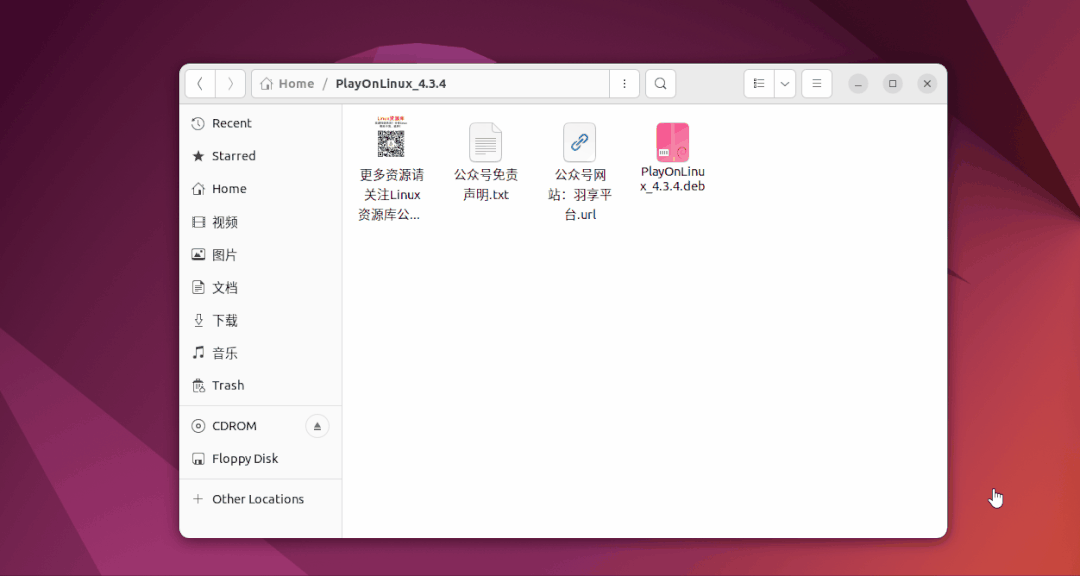This screenshot has height=576, width=1080.
Task: Expand the view options dropdown arrow
Action: [785, 83]
